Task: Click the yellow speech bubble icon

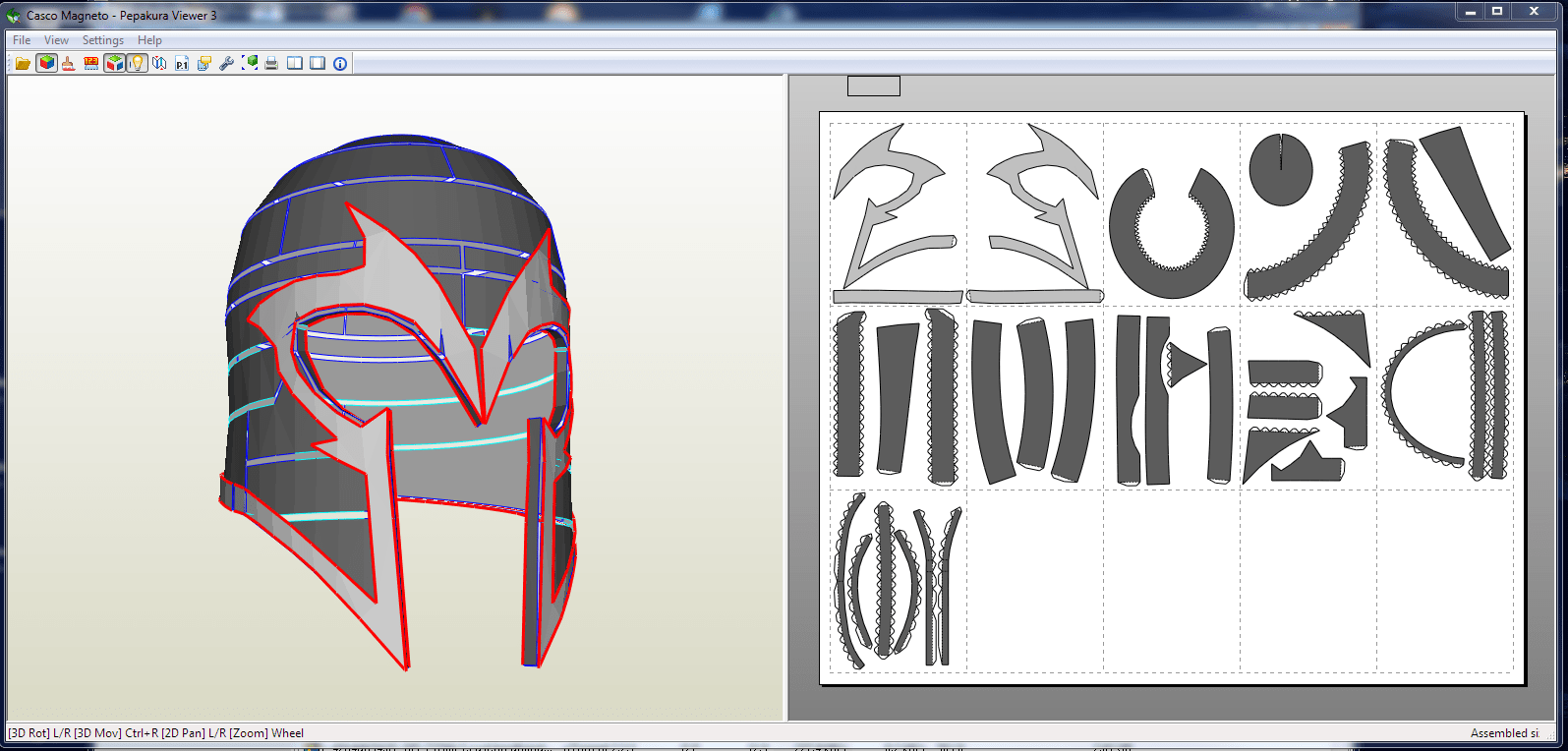Action: pyautogui.click(x=204, y=64)
